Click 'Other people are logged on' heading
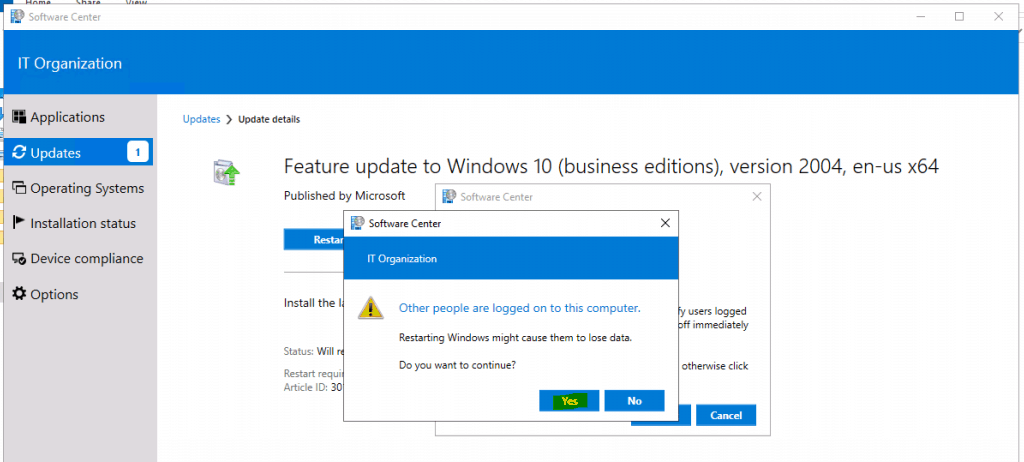The image size is (1024, 462). click(520, 308)
